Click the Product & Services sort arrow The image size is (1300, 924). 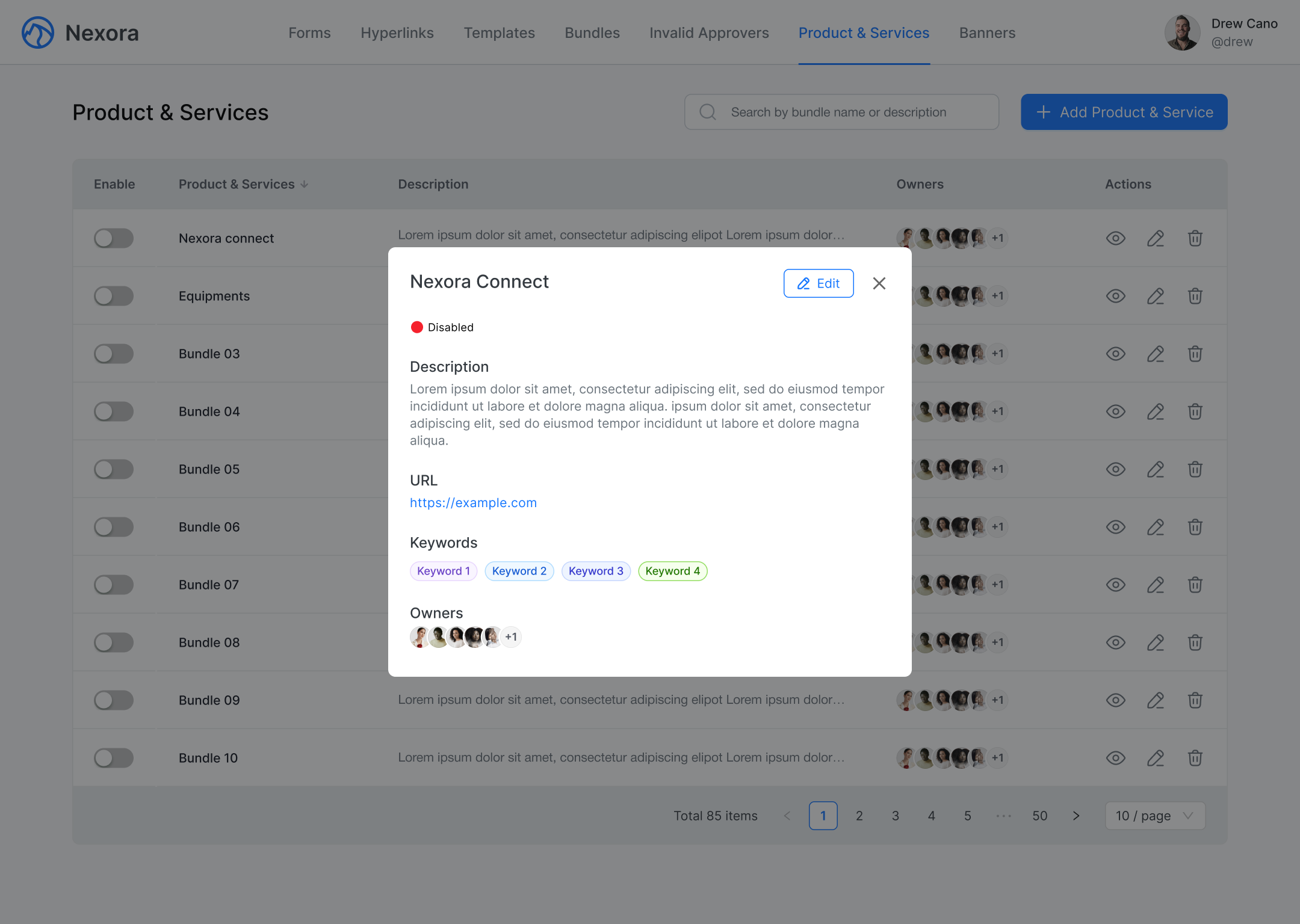coord(305,184)
